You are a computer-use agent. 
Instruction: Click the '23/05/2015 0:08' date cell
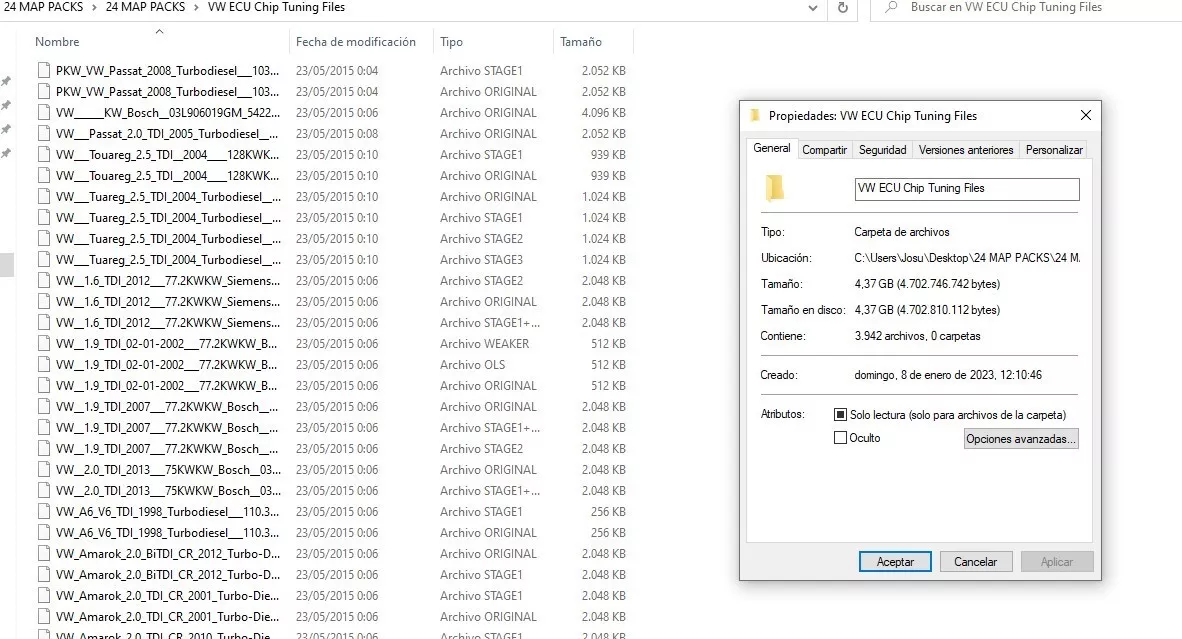click(337, 134)
